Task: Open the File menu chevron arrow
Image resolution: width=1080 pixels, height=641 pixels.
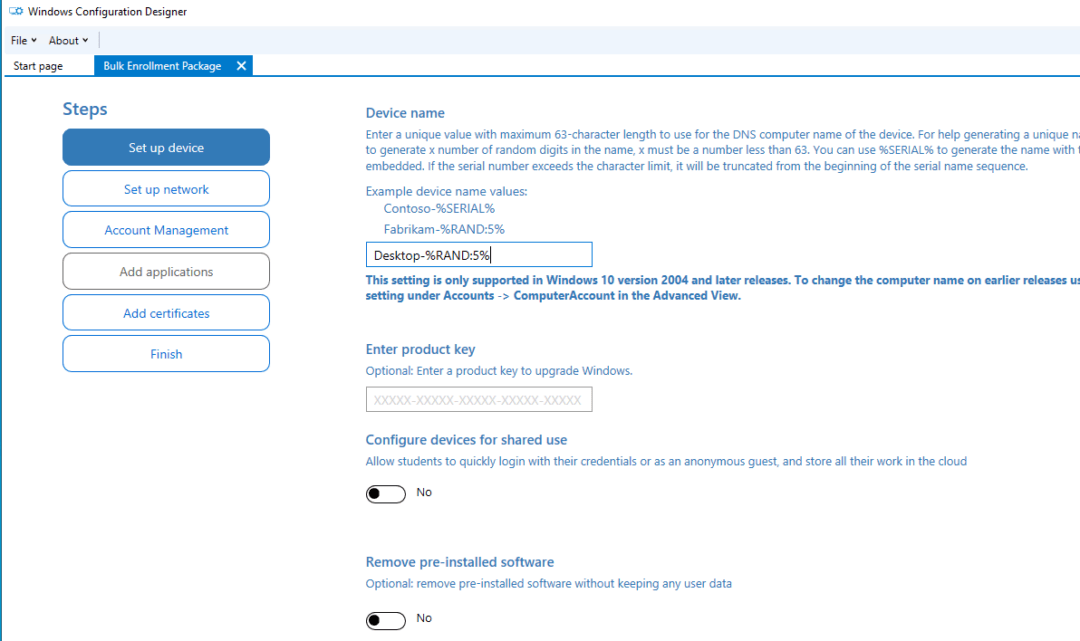Action: 32,40
